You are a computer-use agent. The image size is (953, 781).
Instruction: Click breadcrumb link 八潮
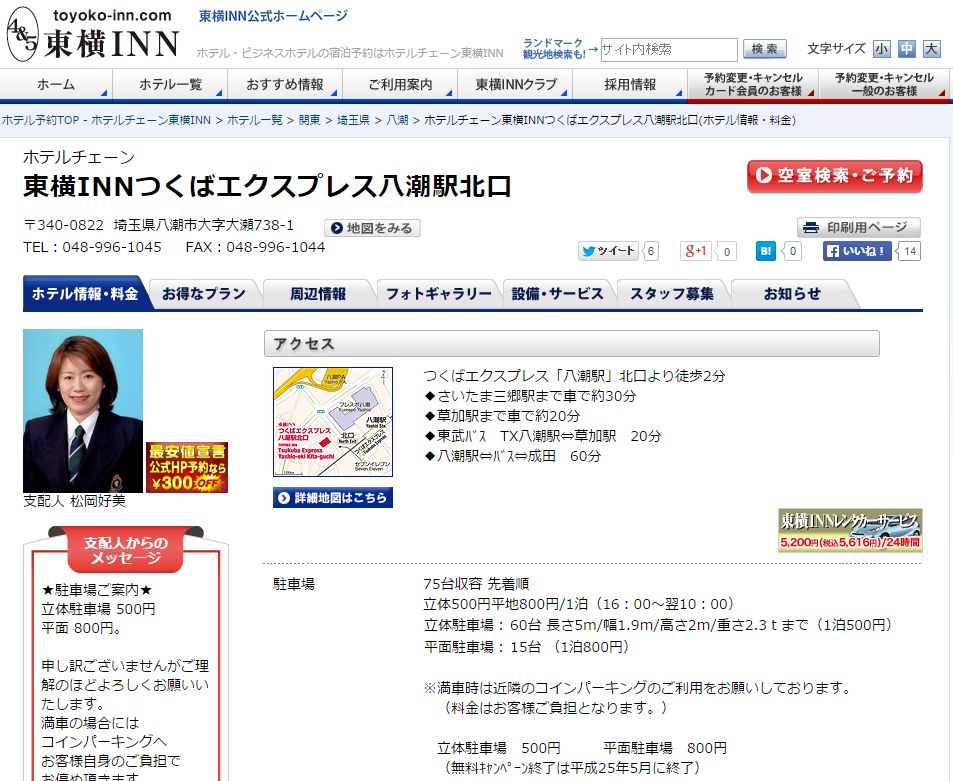click(x=397, y=120)
